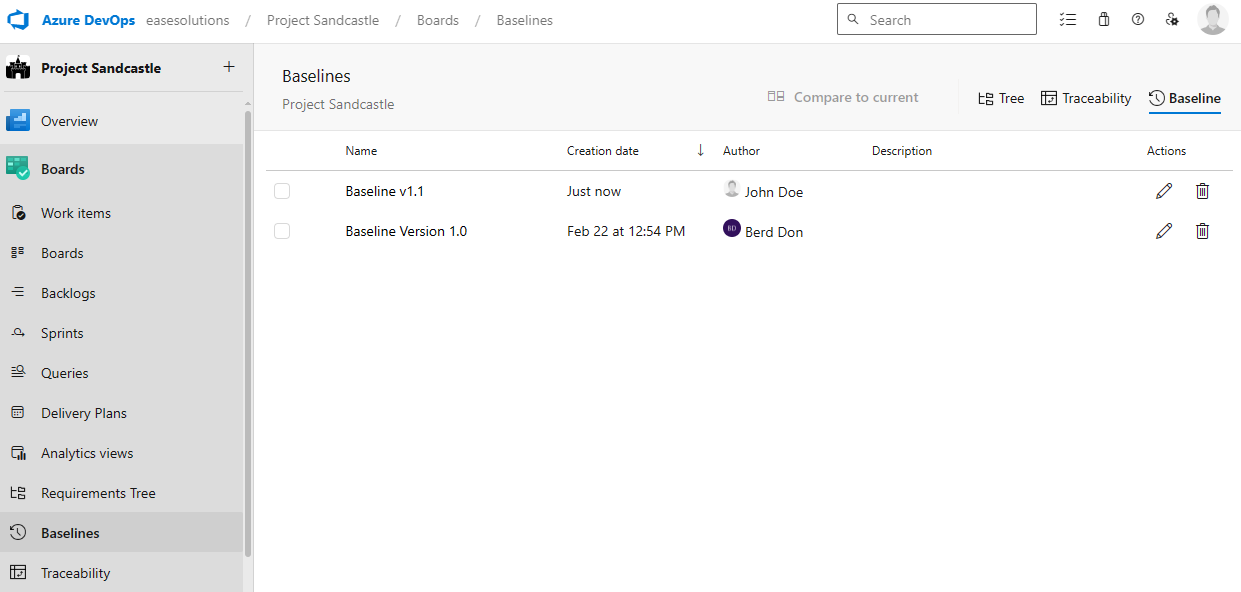
Task: Delete Baseline Version 1.0 with trash icon
Action: coord(1203,231)
